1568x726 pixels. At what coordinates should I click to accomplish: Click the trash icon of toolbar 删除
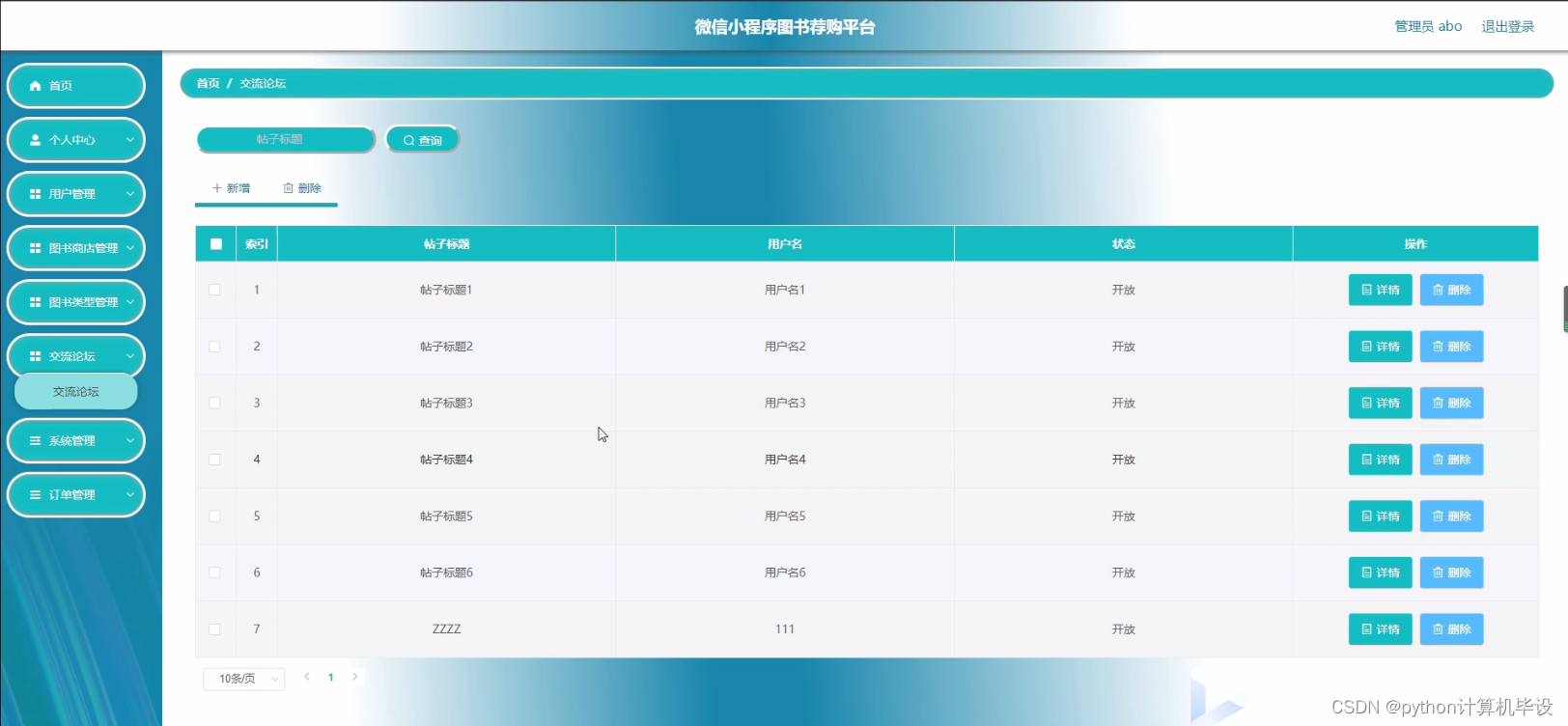288,188
